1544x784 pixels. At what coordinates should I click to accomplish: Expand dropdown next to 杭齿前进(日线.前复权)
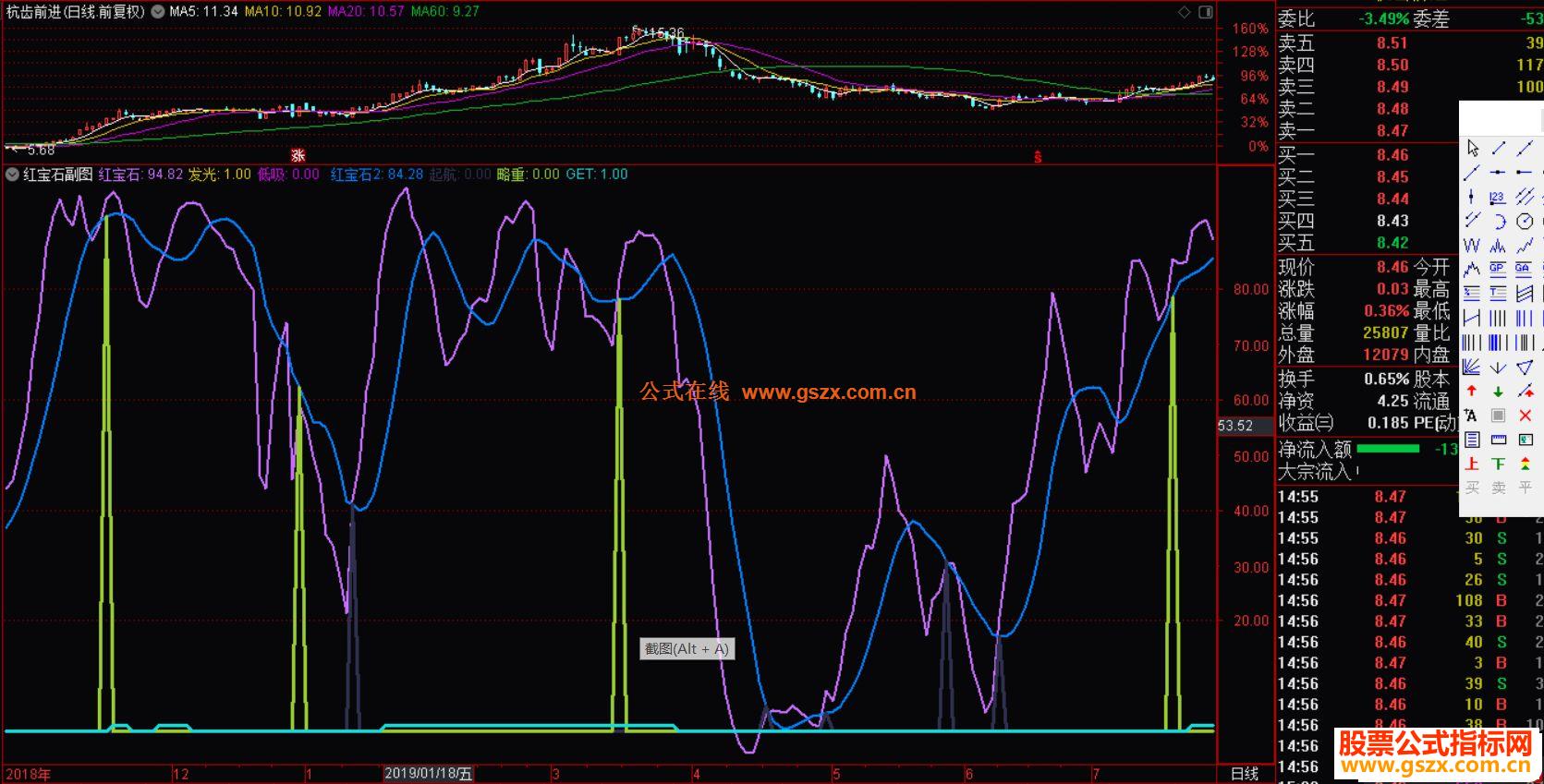coord(157,12)
